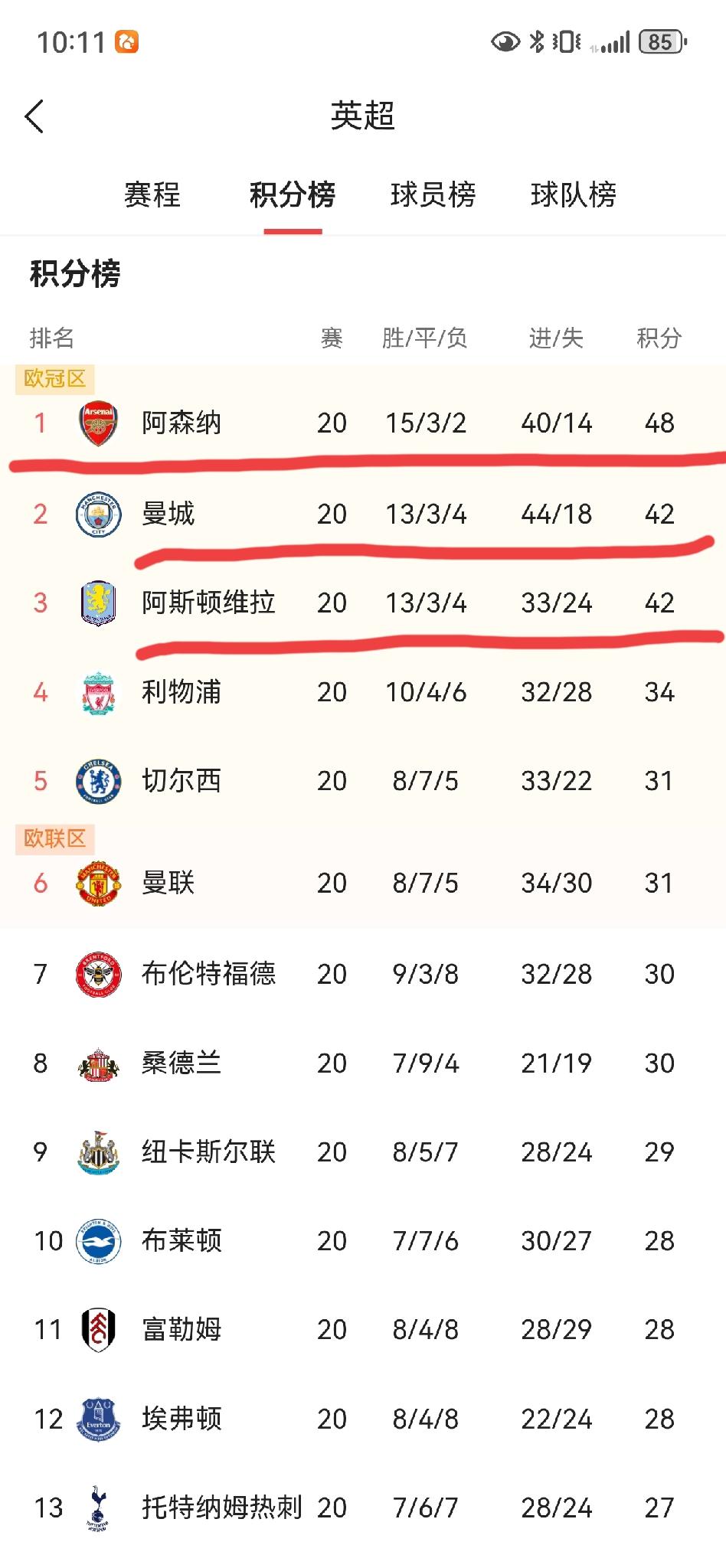The image size is (726, 1568).
Task: Tap the Sunderland club crest
Action: pos(99,1063)
